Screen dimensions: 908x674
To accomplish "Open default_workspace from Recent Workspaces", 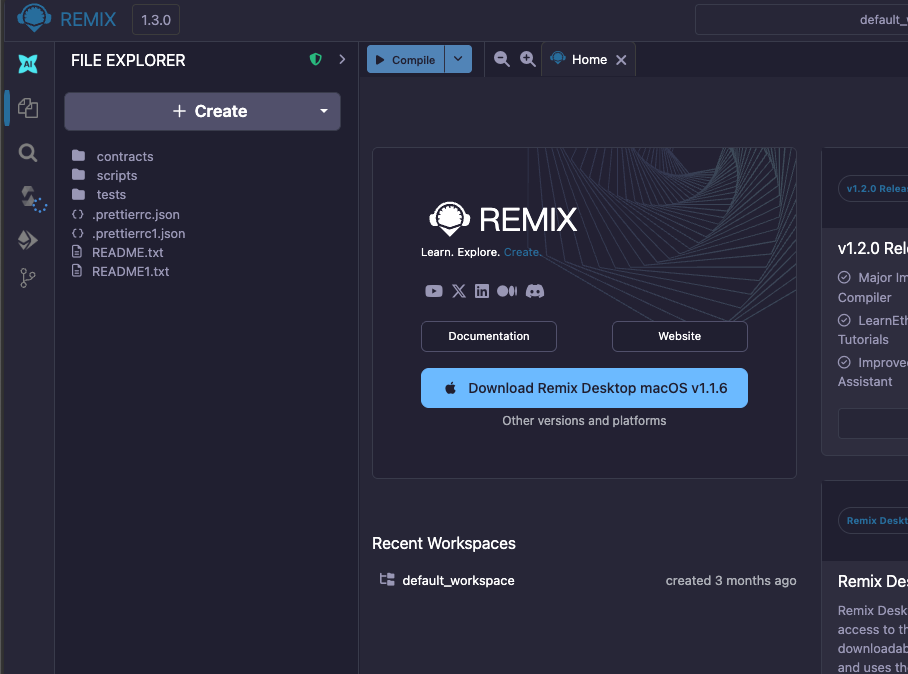I will 458,580.
